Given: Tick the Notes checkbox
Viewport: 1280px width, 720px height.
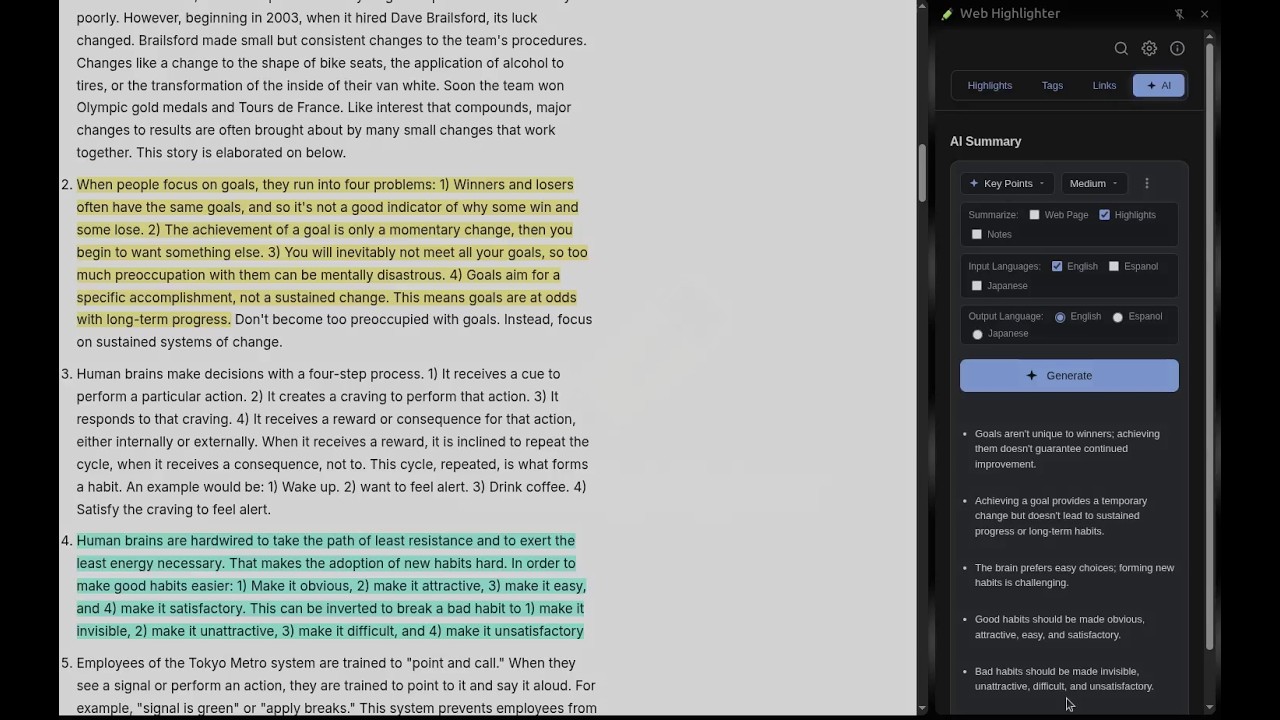Looking at the screenshot, I should point(977,234).
